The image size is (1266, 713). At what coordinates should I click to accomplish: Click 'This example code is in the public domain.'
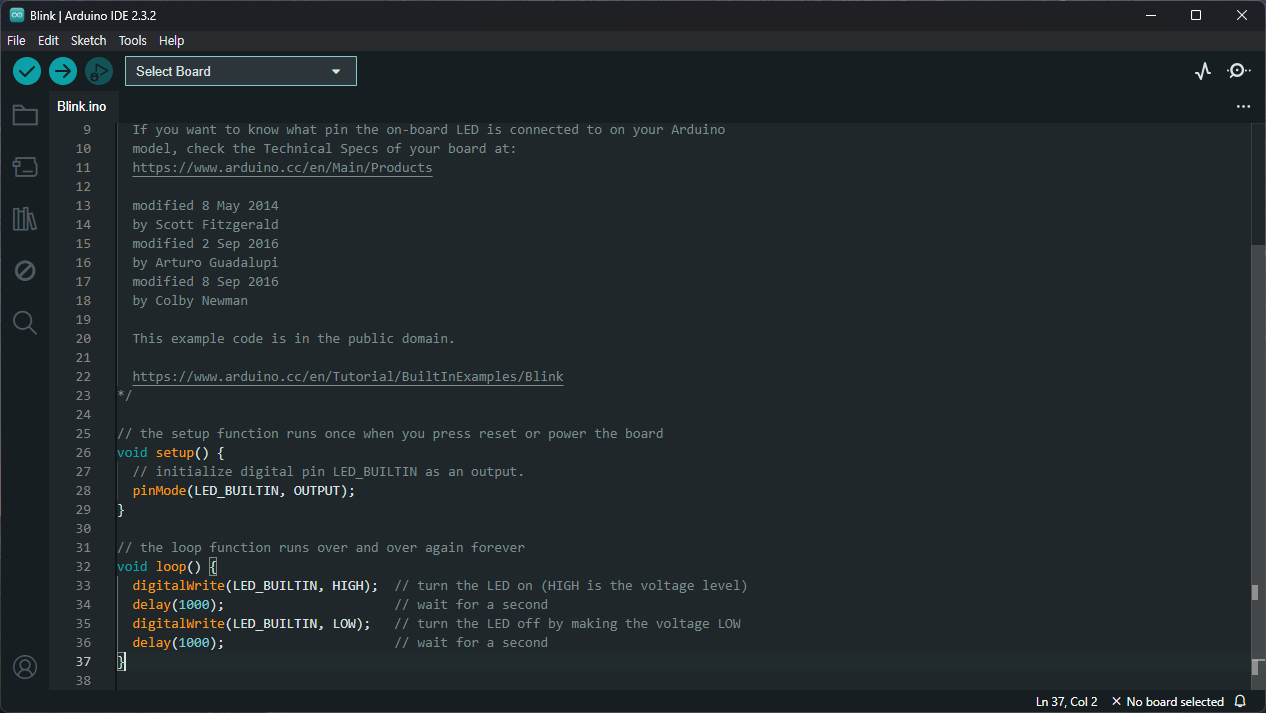click(294, 339)
